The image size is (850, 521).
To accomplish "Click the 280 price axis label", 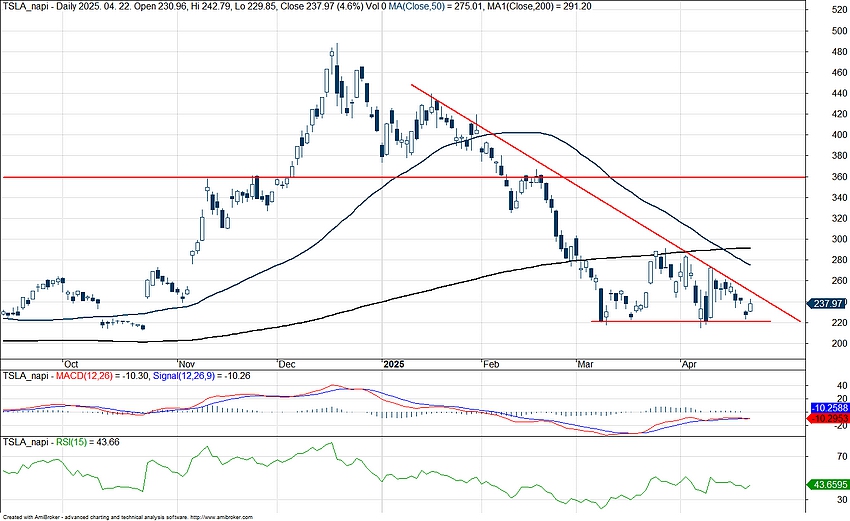I will pos(839,260).
